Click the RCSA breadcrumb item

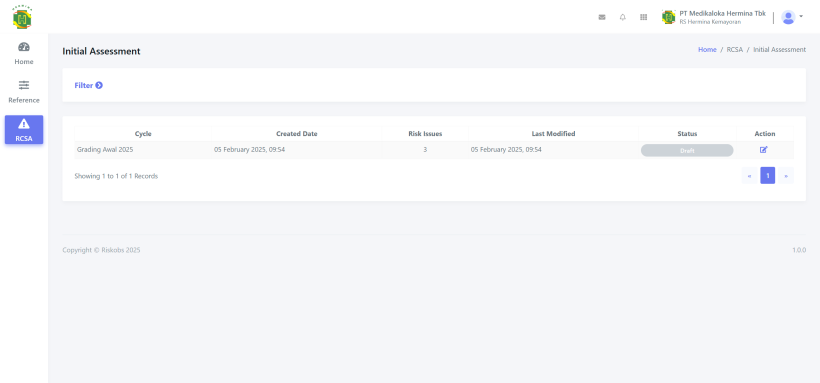coord(735,50)
